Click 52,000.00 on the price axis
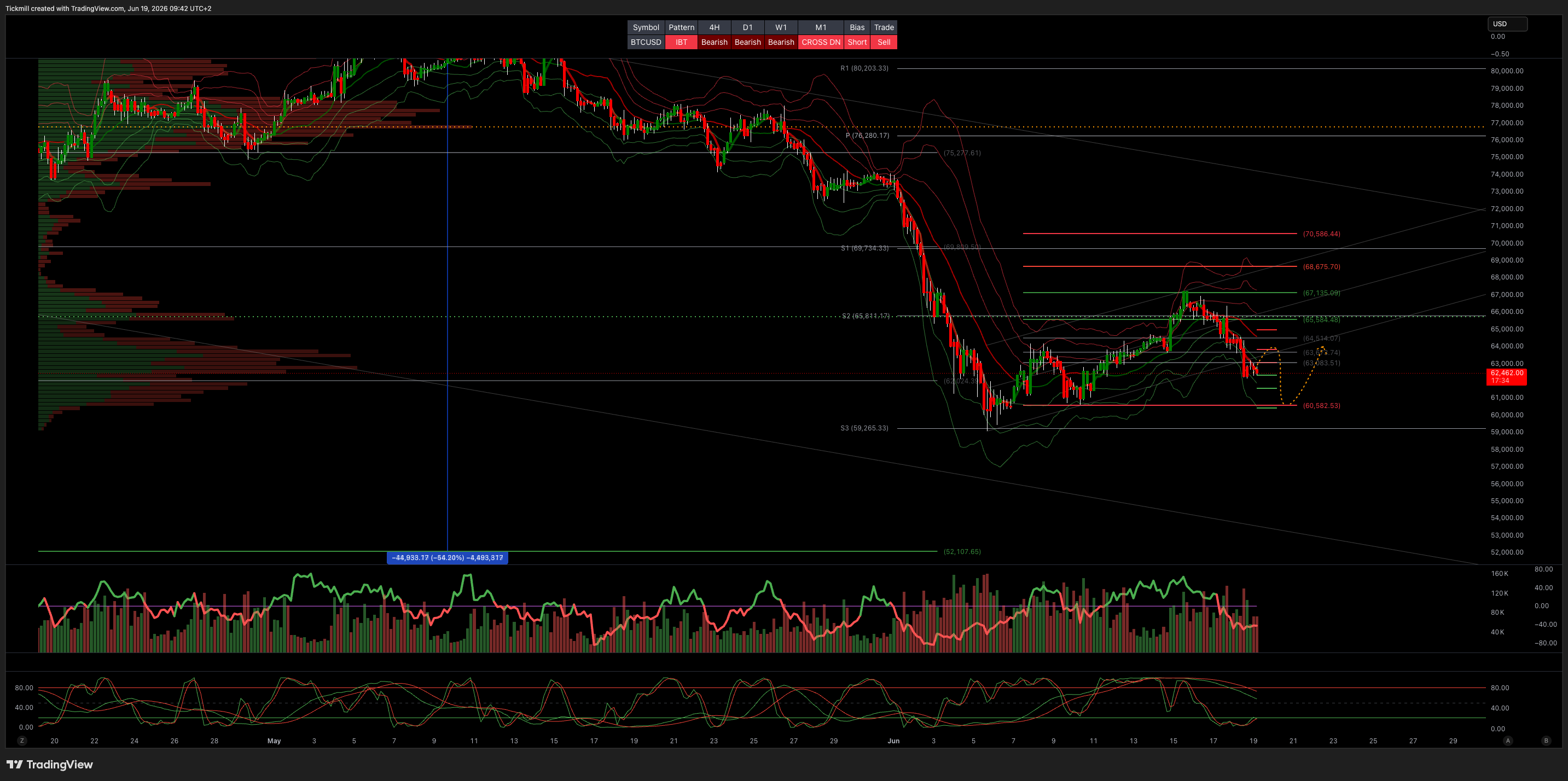 (x=1507, y=552)
